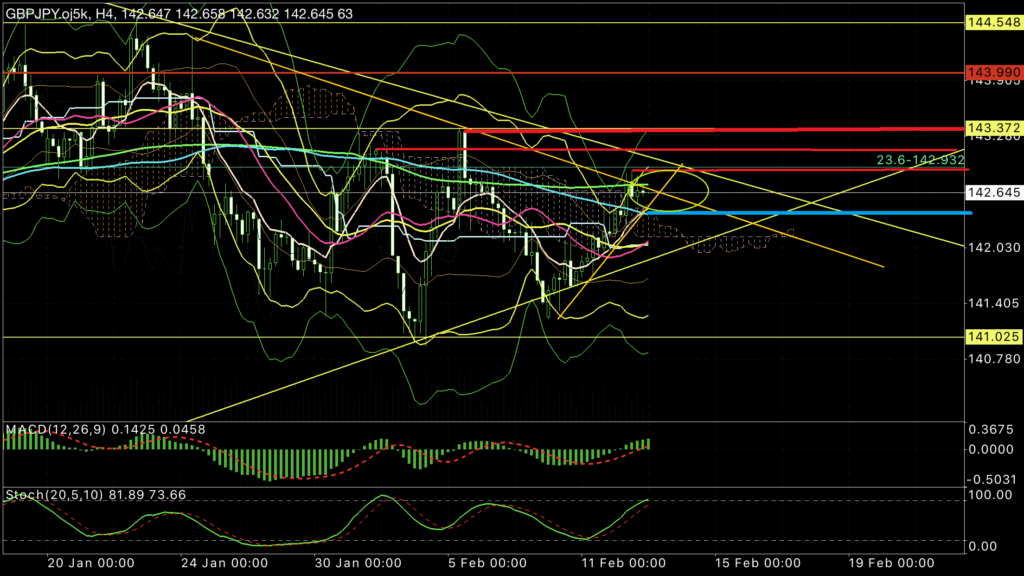Select the 0.0000 MACD scale value
The image size is (1024, 576).
pyautogui.click(x=991, y=449)
